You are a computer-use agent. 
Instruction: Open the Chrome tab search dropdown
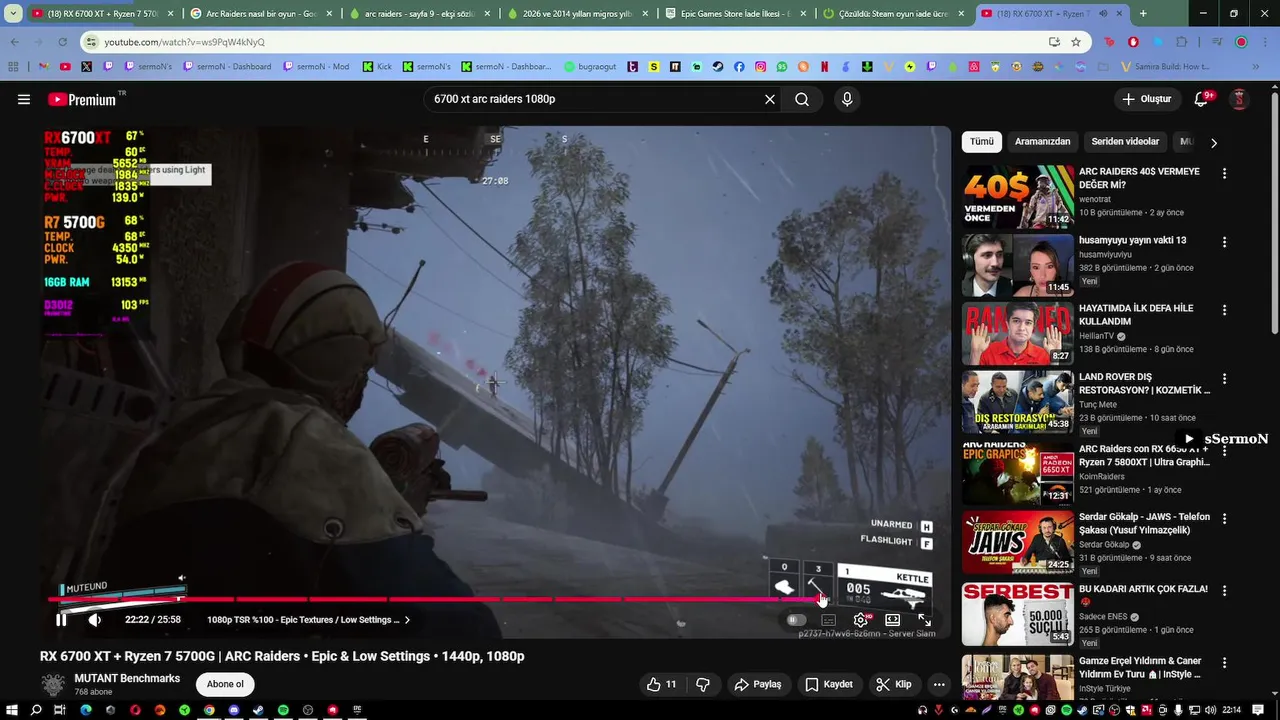click(x=13, y=14)
